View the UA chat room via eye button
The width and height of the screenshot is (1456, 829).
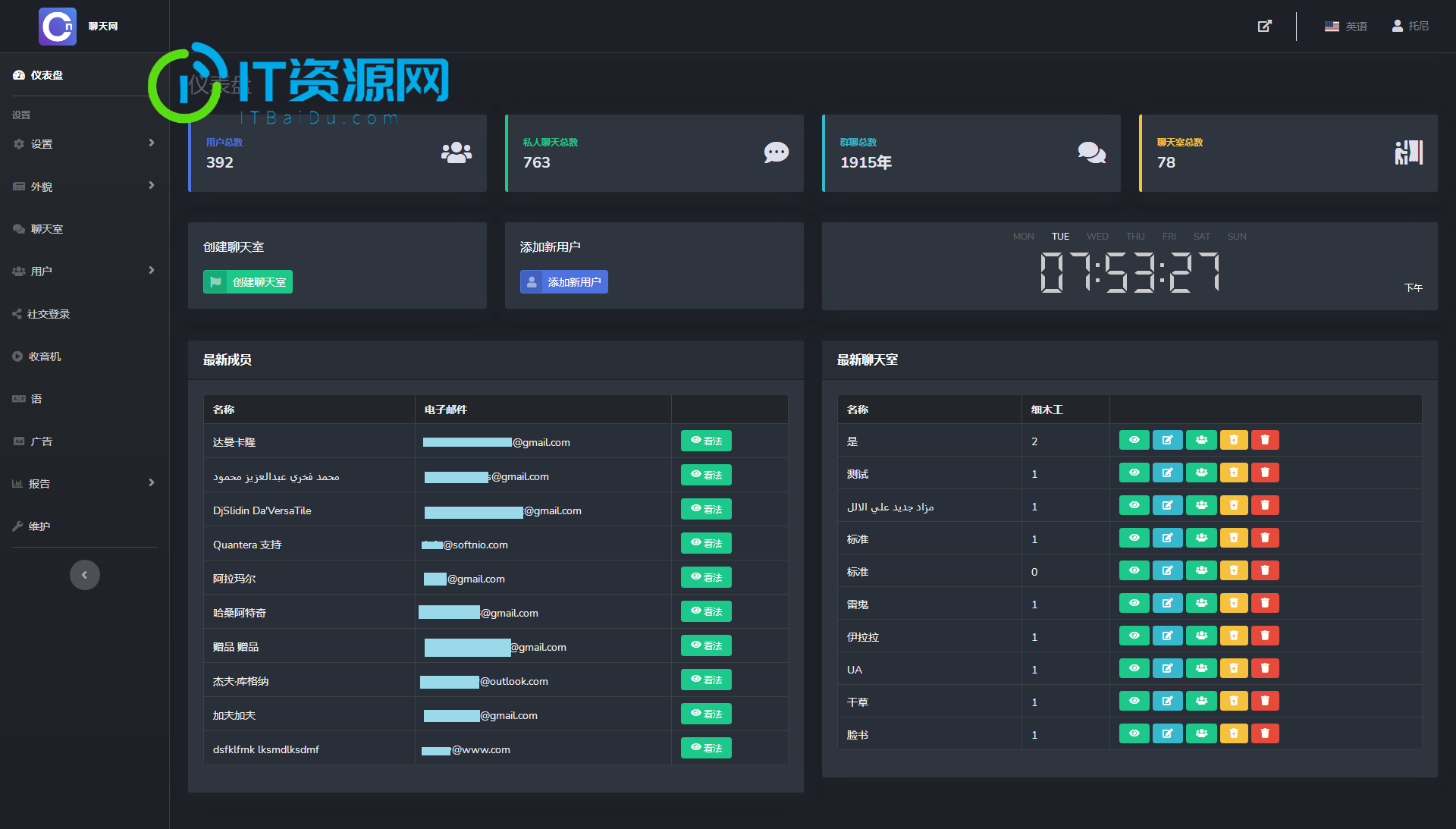coord(1134,668)
